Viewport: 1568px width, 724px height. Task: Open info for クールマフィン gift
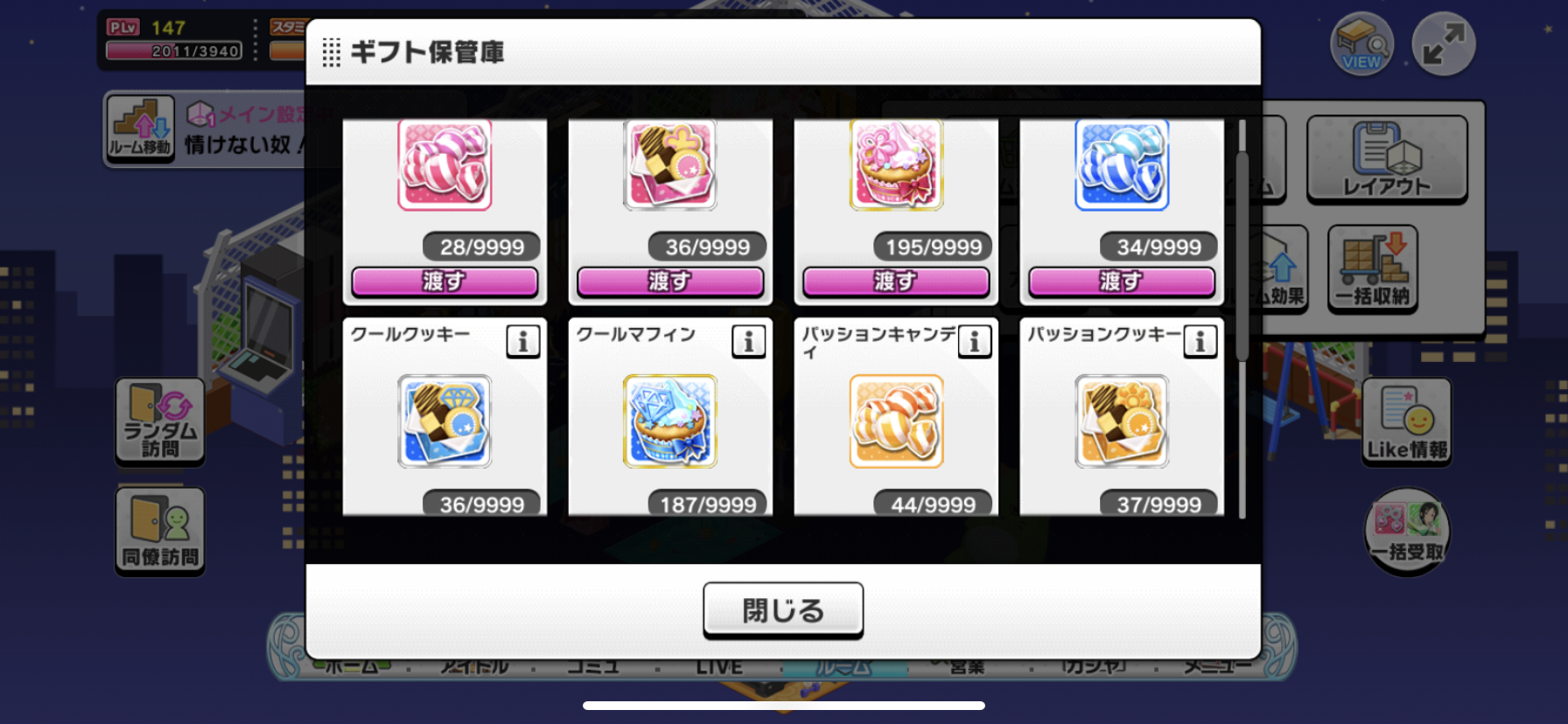(749, 341)
